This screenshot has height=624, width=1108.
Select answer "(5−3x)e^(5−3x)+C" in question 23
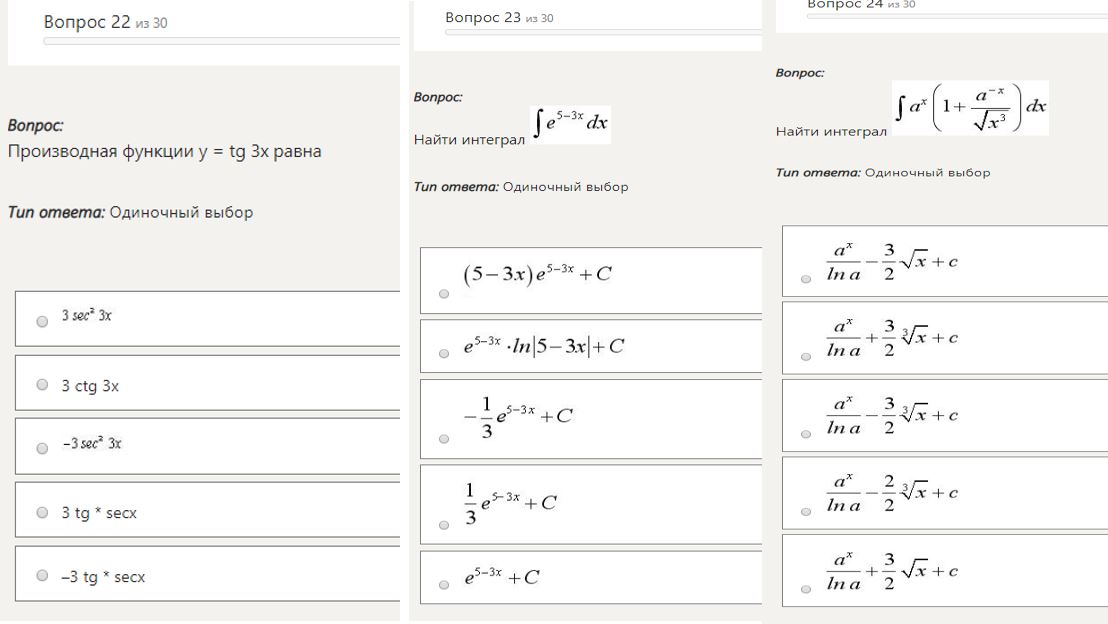pos(443,293)
